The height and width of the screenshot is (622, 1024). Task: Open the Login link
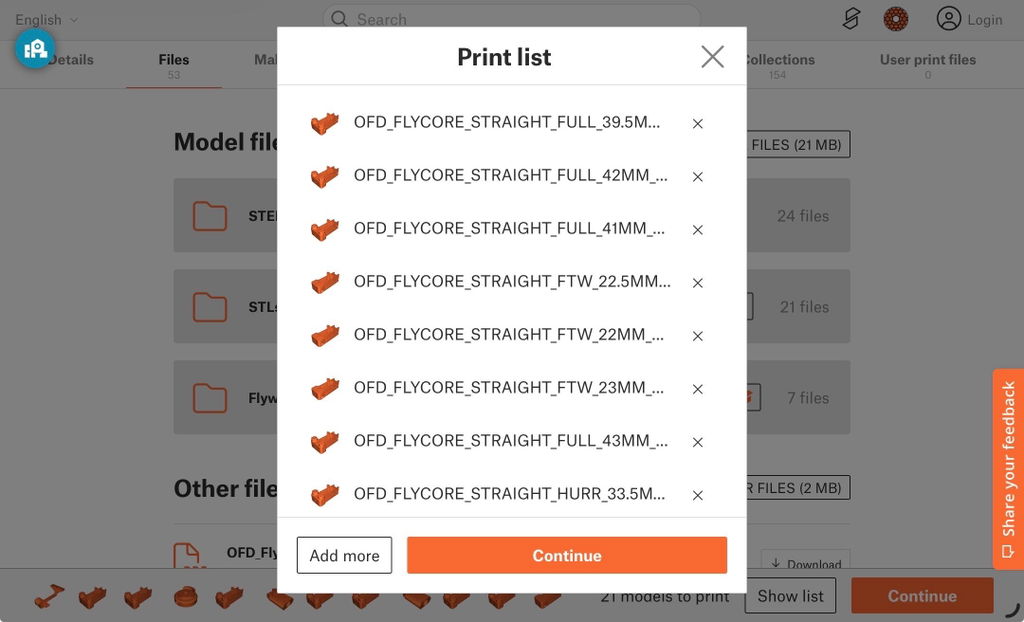[969, 20]
